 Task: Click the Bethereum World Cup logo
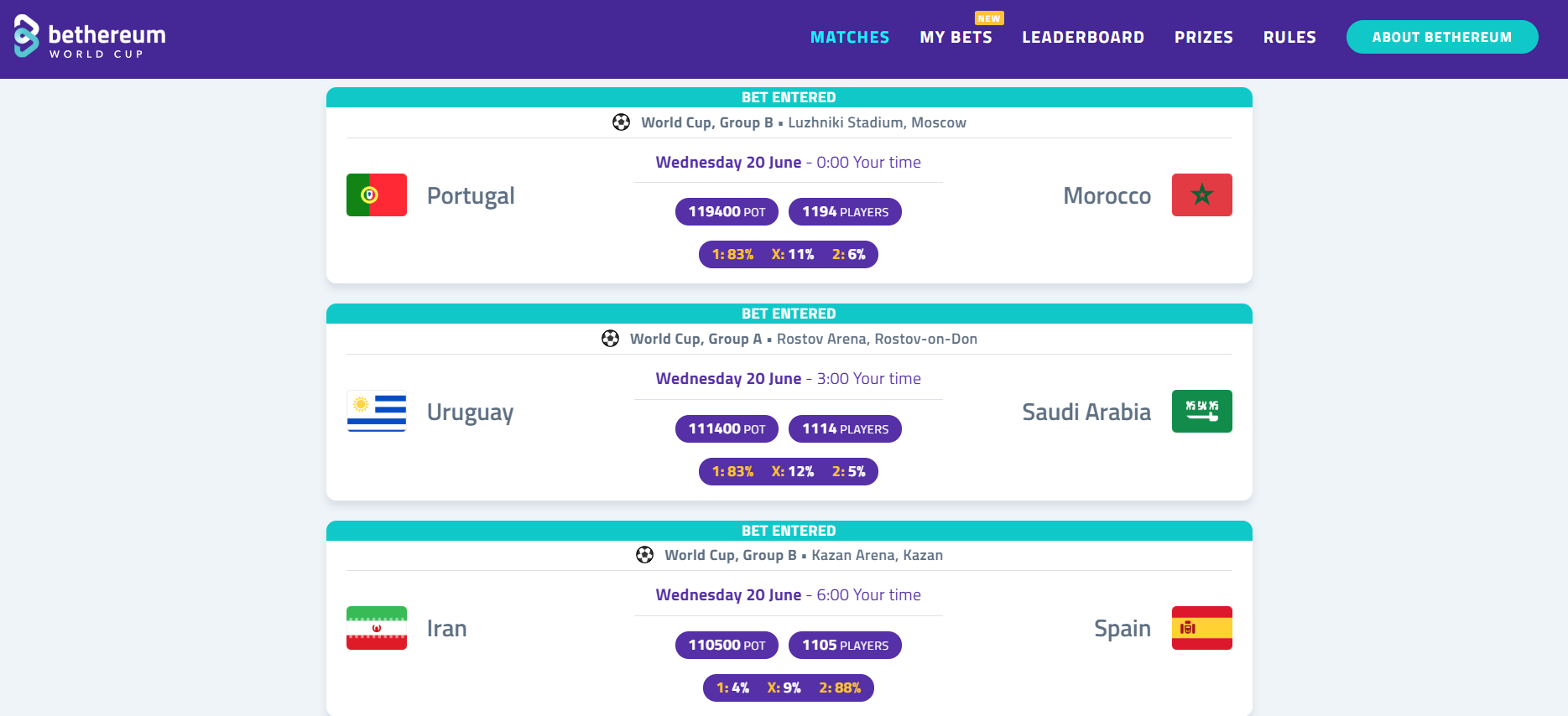pyautogui.click(x=90, y=37)
